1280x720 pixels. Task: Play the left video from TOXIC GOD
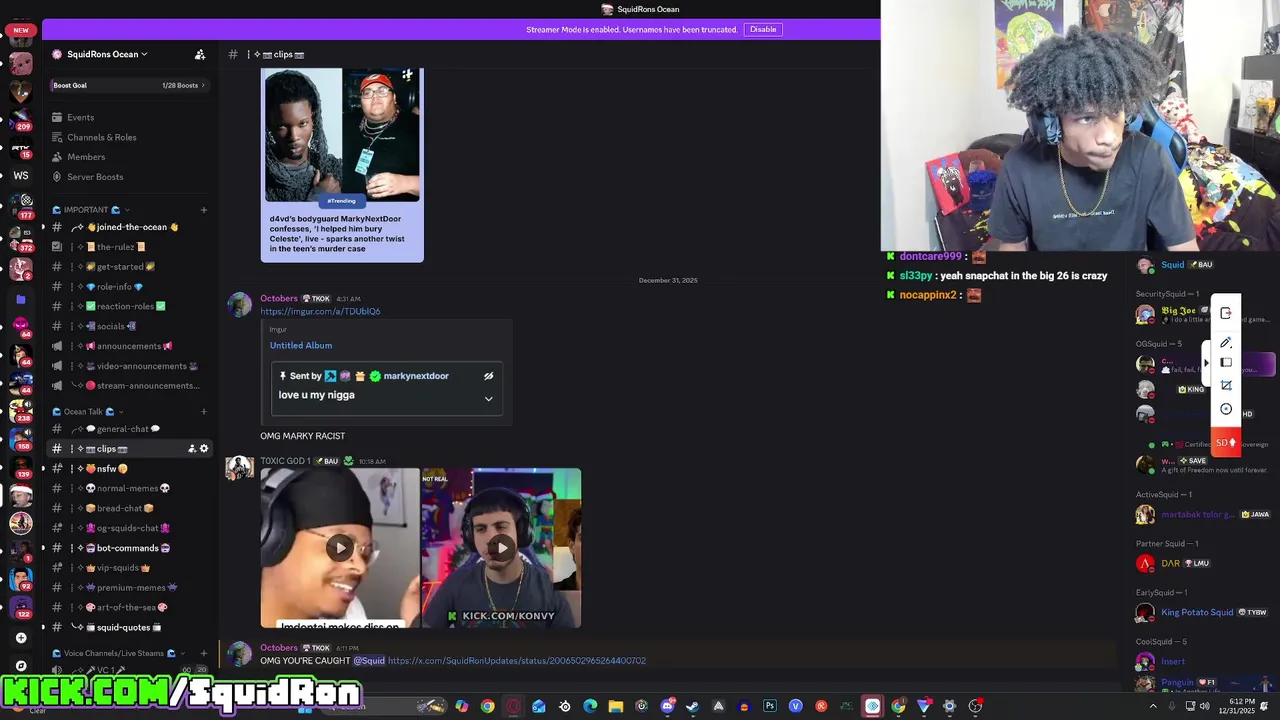tap(340, 548)
